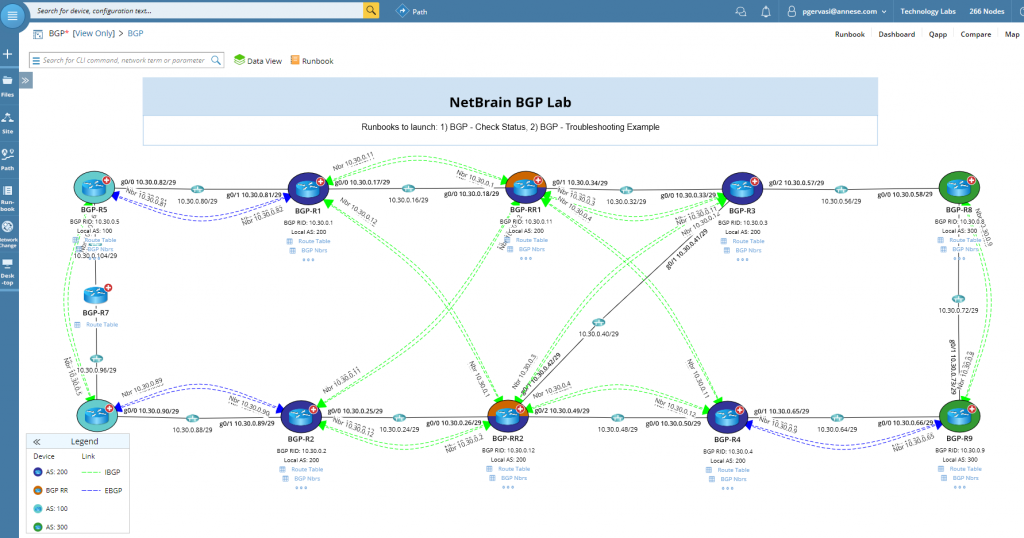Expand more data under BGP-R3

pyautogui.click(x=743, y=260)
